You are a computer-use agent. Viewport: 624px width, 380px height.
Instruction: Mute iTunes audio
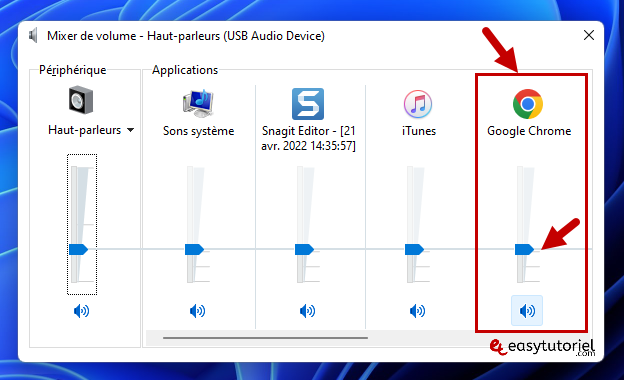[x=417, y=311]
